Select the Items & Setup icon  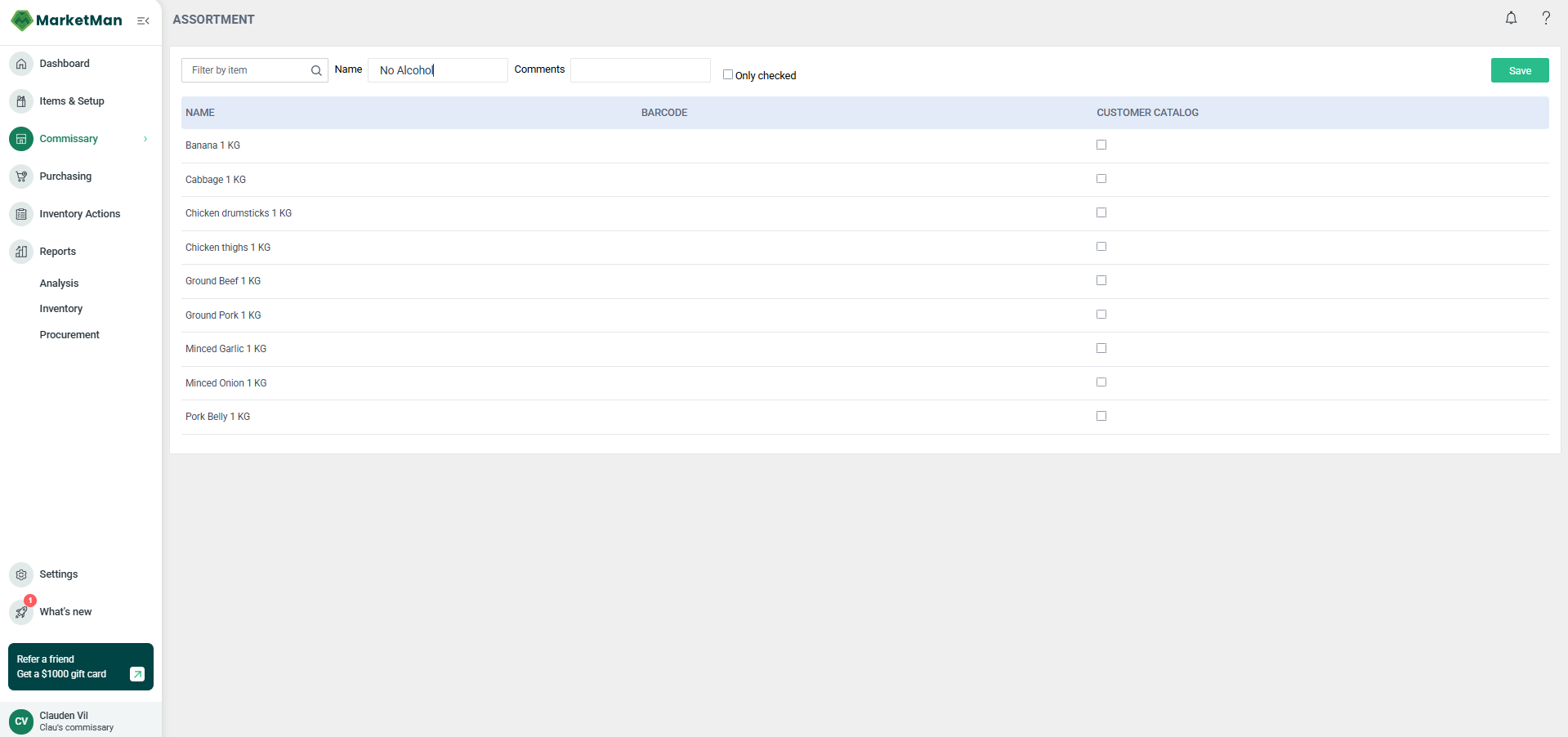tap(20, 100)
